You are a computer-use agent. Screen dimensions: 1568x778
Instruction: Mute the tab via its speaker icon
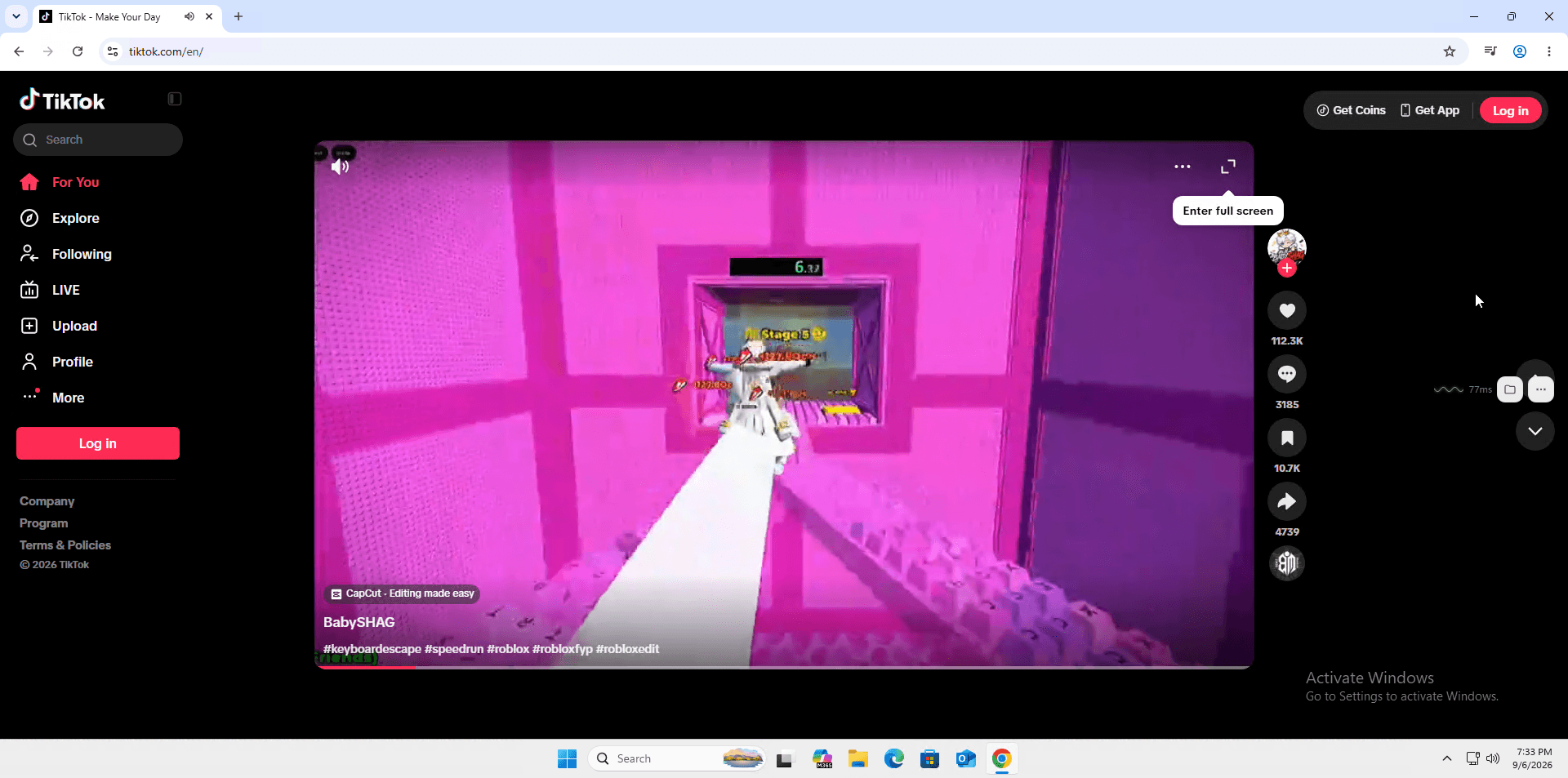[x=189, y=16]
